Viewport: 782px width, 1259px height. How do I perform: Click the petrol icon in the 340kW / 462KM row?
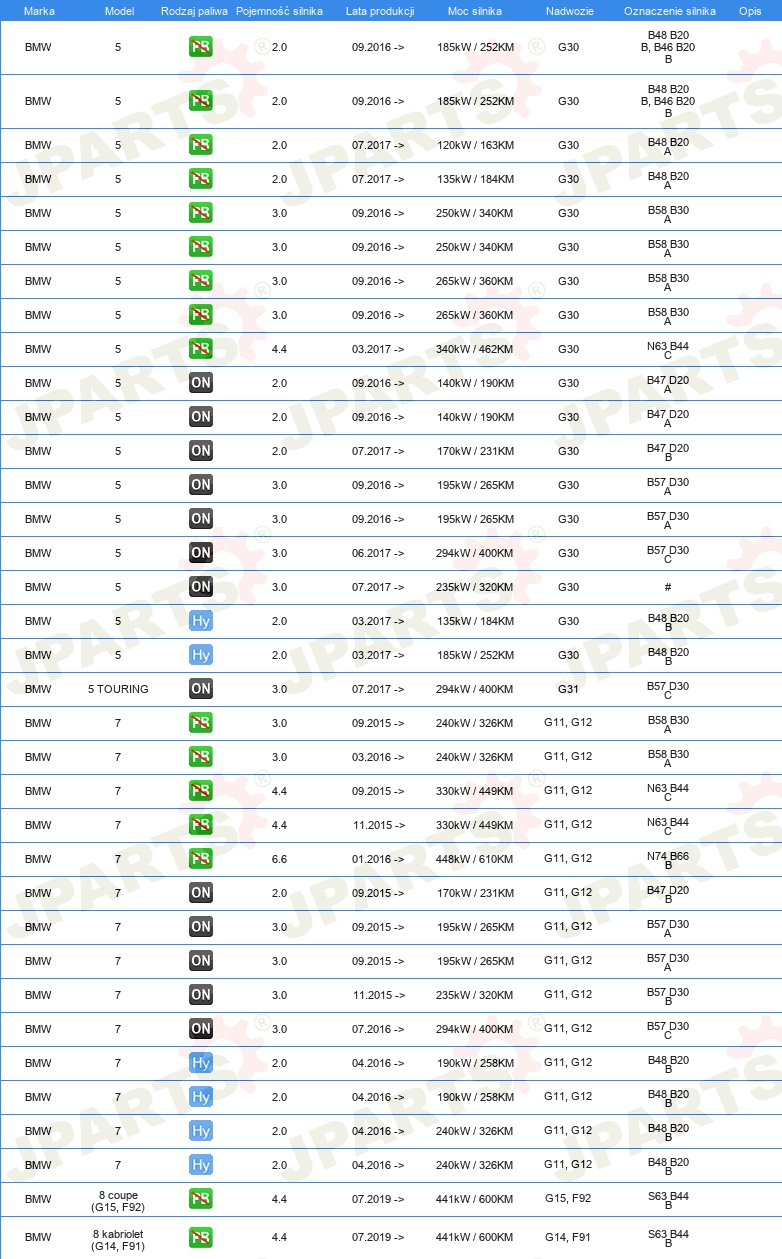[201, 349]
